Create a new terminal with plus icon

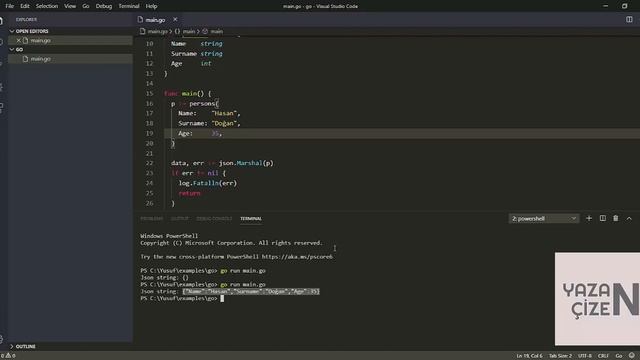tap(589, 218)
